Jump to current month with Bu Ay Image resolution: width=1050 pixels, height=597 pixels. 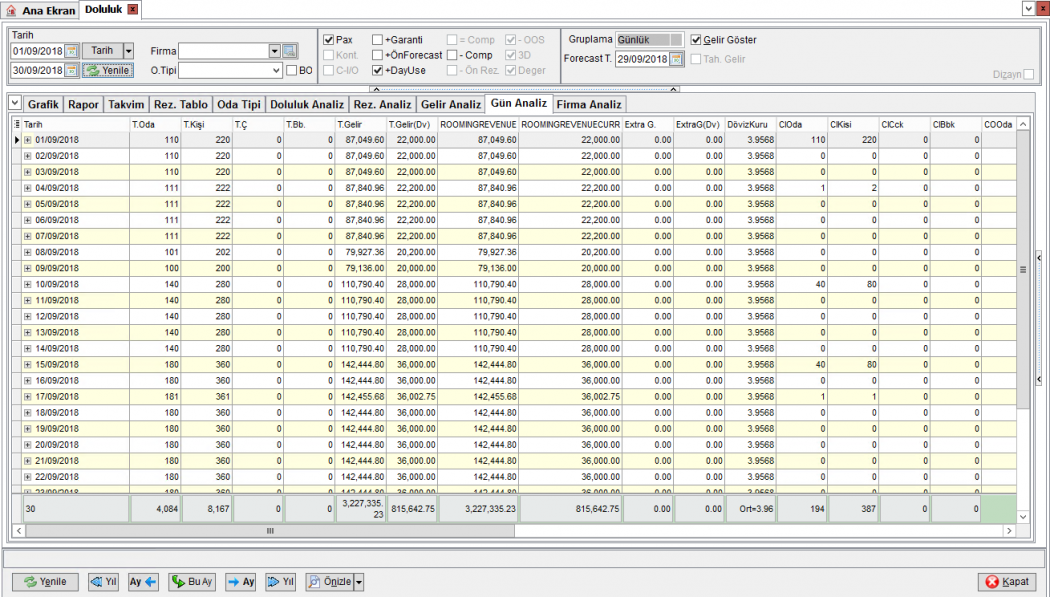192,582
